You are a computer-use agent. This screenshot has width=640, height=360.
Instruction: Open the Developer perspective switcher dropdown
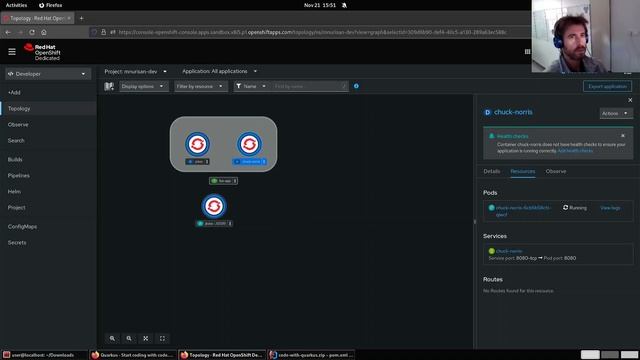click(x=48, y=74)
